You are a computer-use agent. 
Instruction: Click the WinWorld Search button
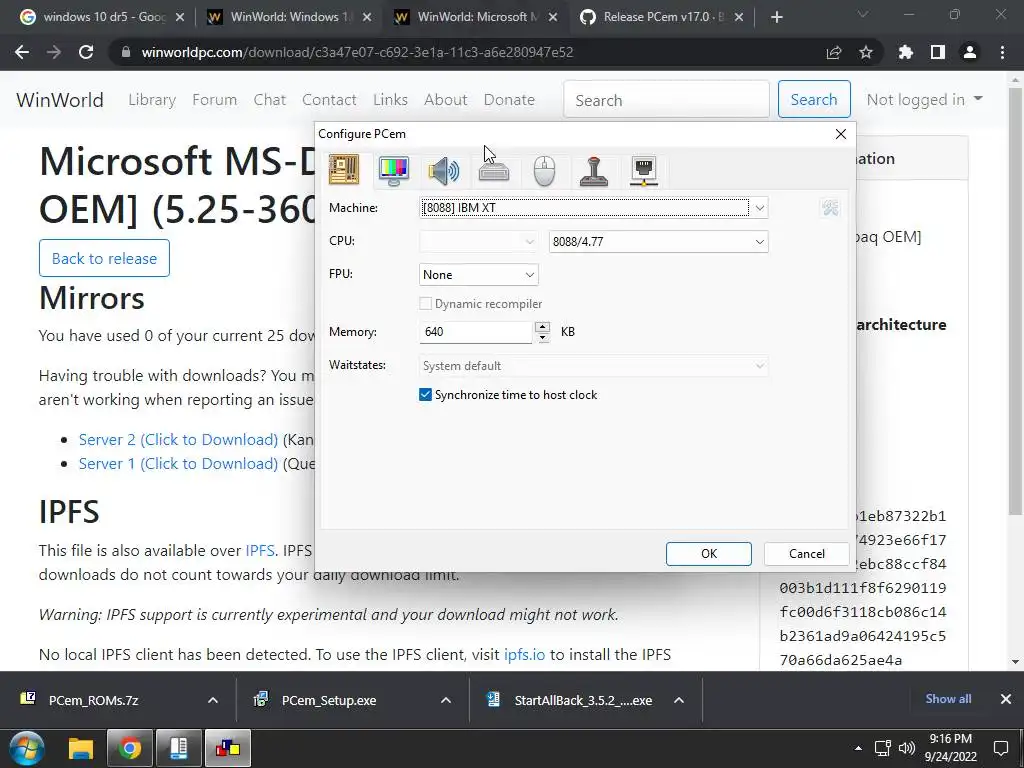pos(814,100)
